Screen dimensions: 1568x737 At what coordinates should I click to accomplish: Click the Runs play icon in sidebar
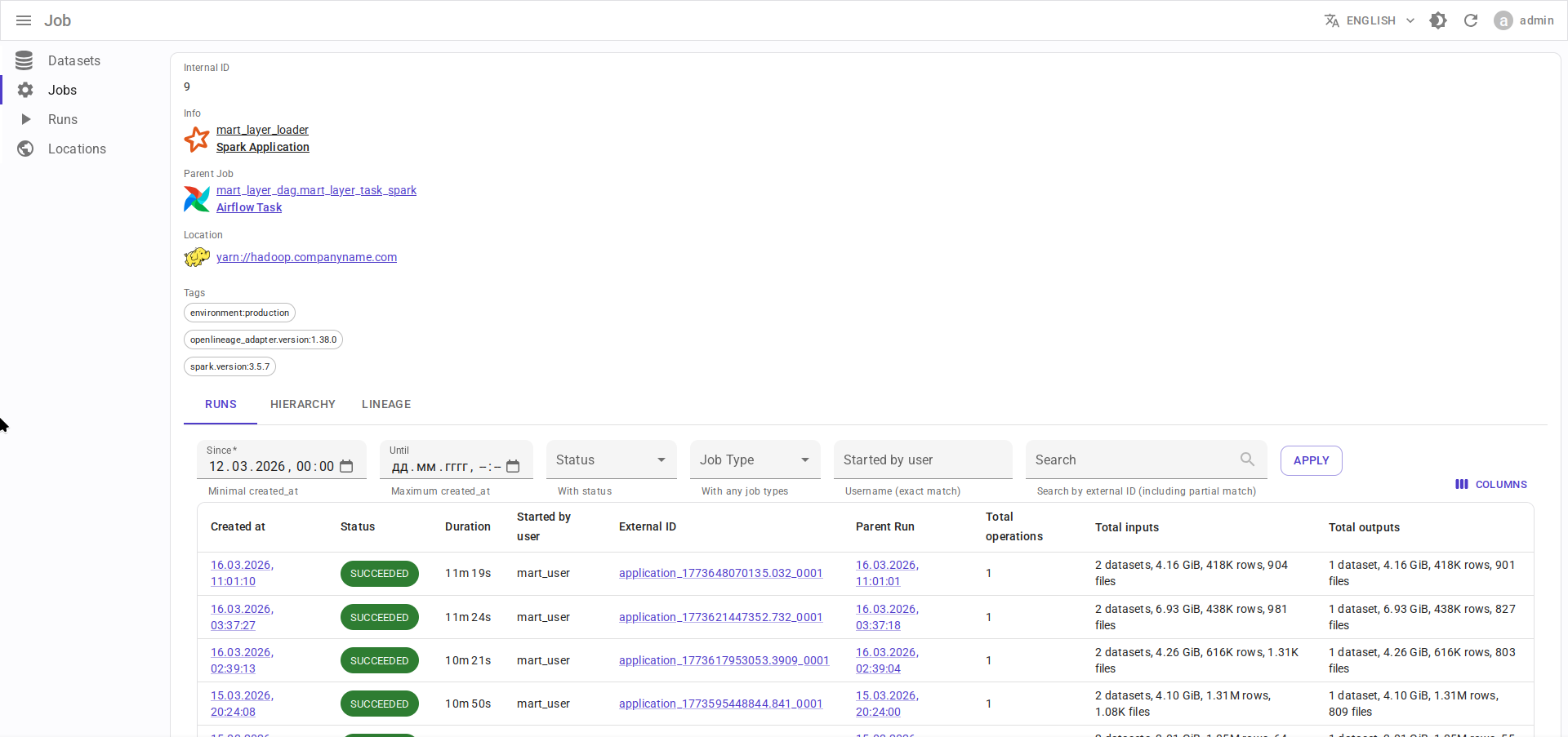click(26, 119)
